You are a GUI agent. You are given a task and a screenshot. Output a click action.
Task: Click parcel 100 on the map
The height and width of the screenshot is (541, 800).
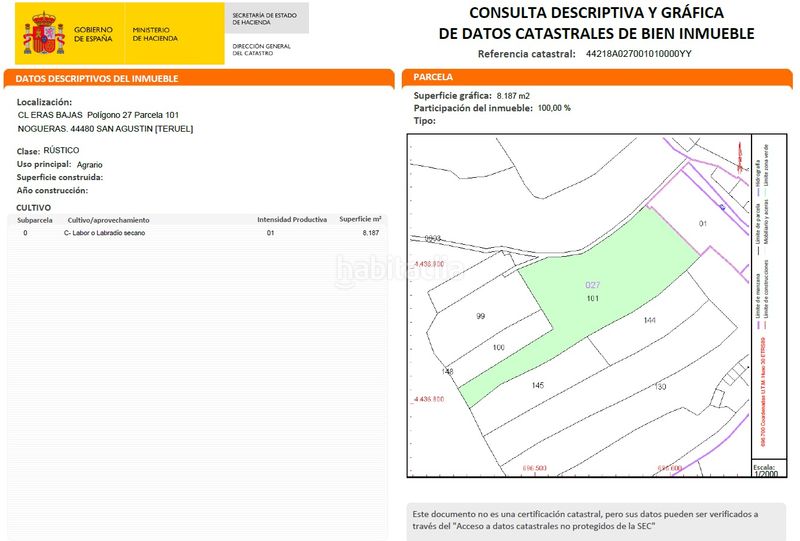(x=499, y=347)
